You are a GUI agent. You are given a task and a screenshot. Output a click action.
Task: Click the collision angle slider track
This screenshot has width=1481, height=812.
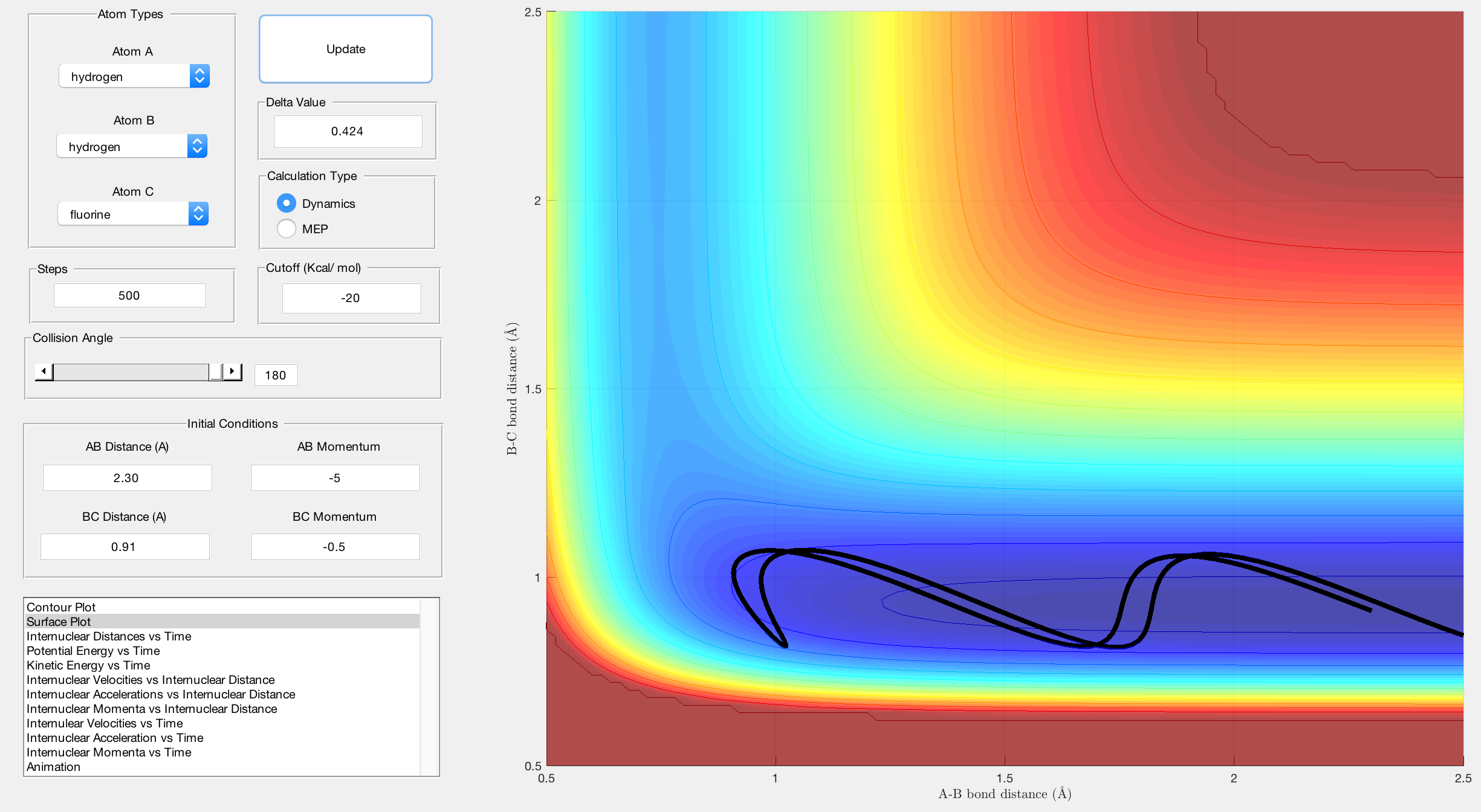point(130,372)
